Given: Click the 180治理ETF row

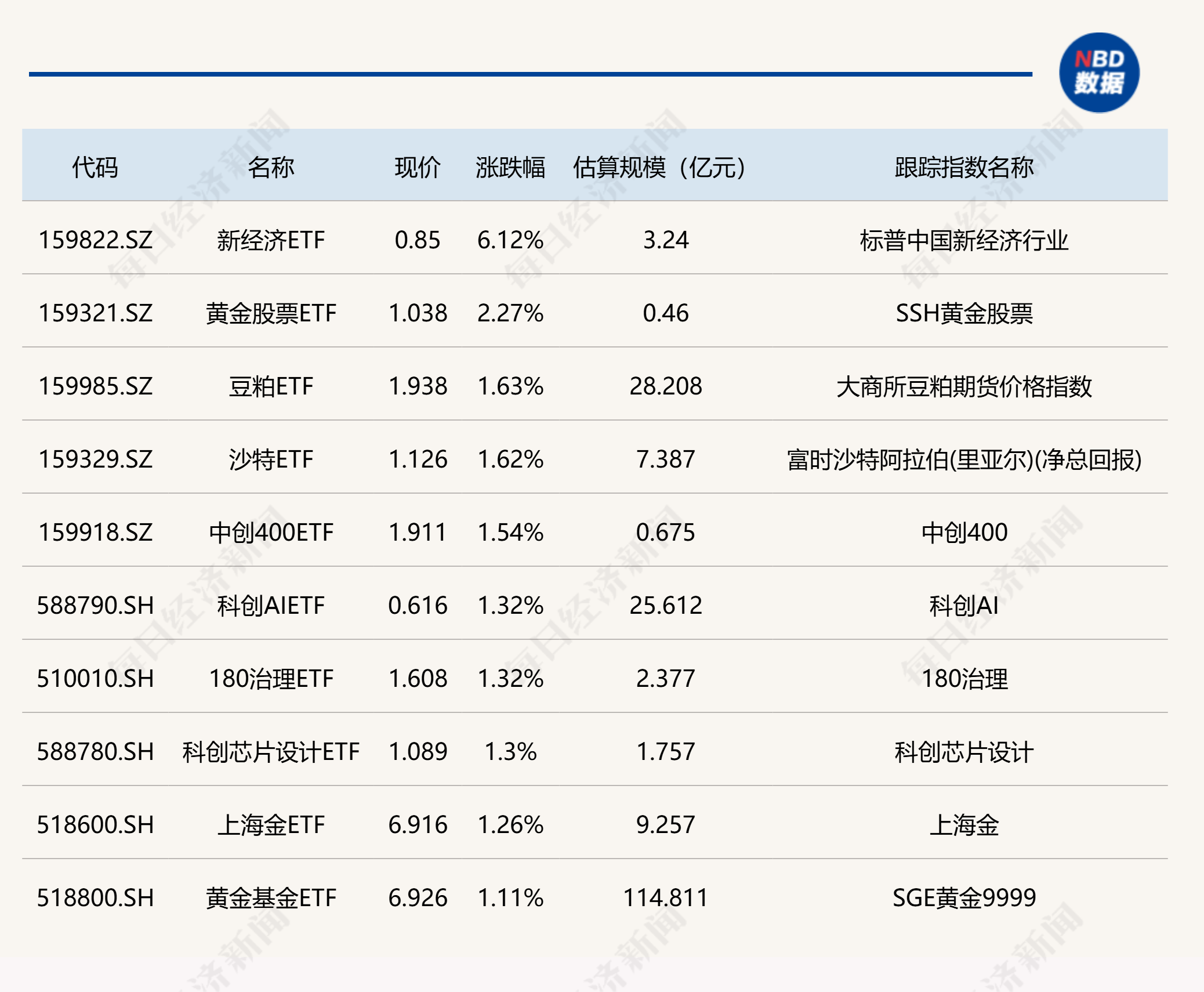Looking at the screenshot, I should (x=273, y=679).
